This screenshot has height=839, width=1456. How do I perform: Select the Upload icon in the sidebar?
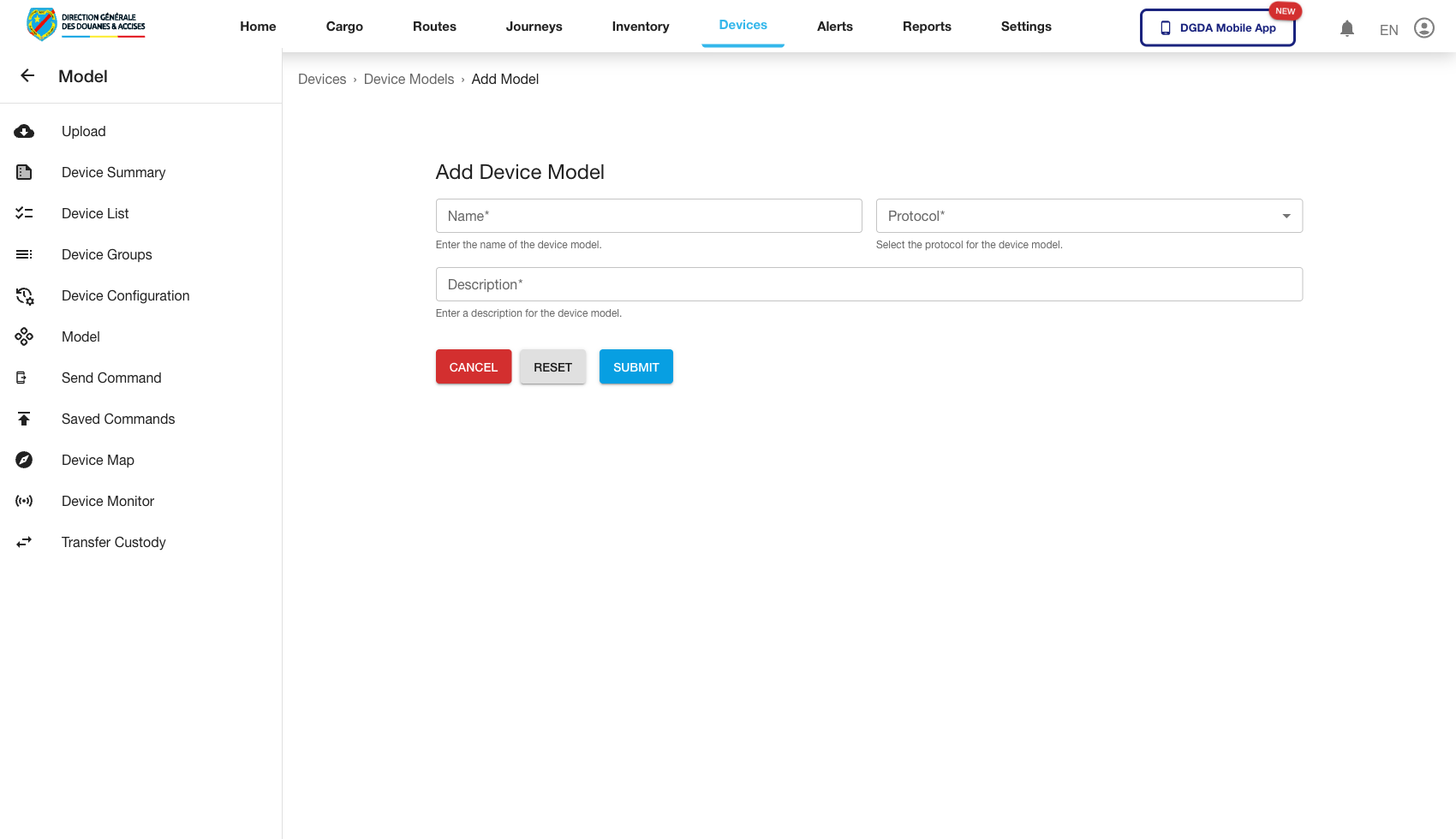(24, 131)
